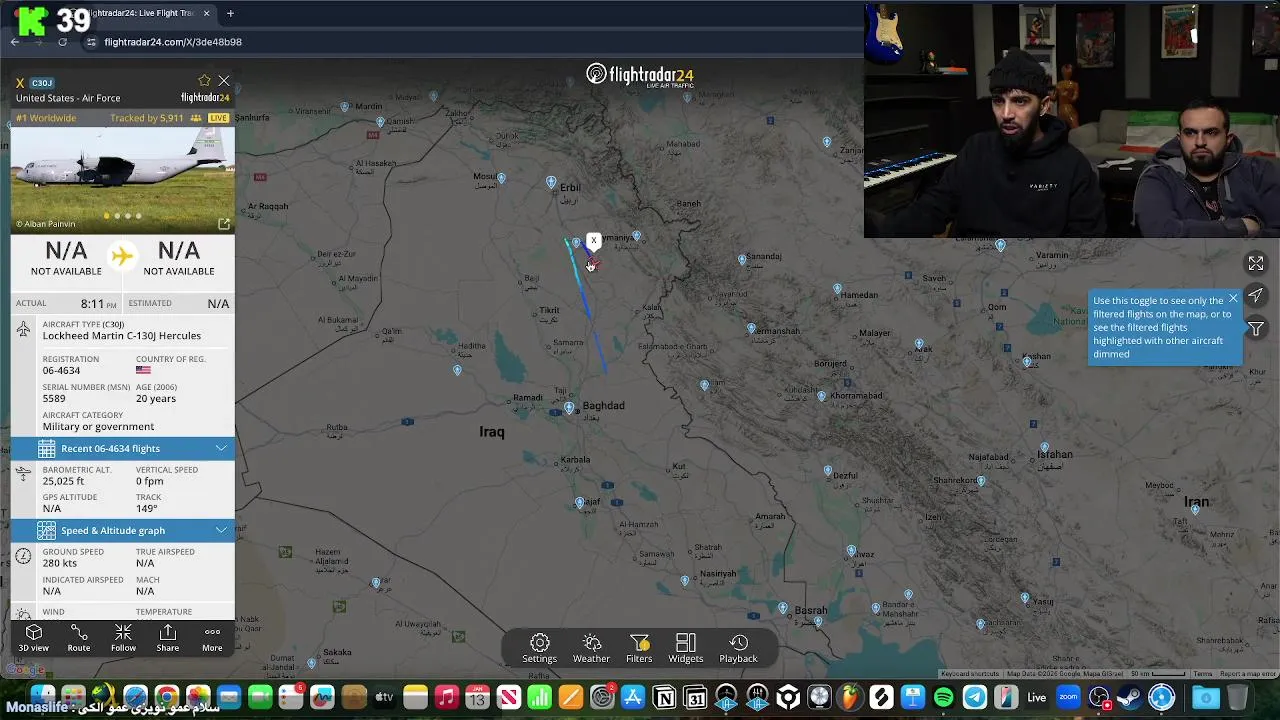Select the Flightradar24 Live Flight tab
The image size is (1280, 720).
pos(140,13)
